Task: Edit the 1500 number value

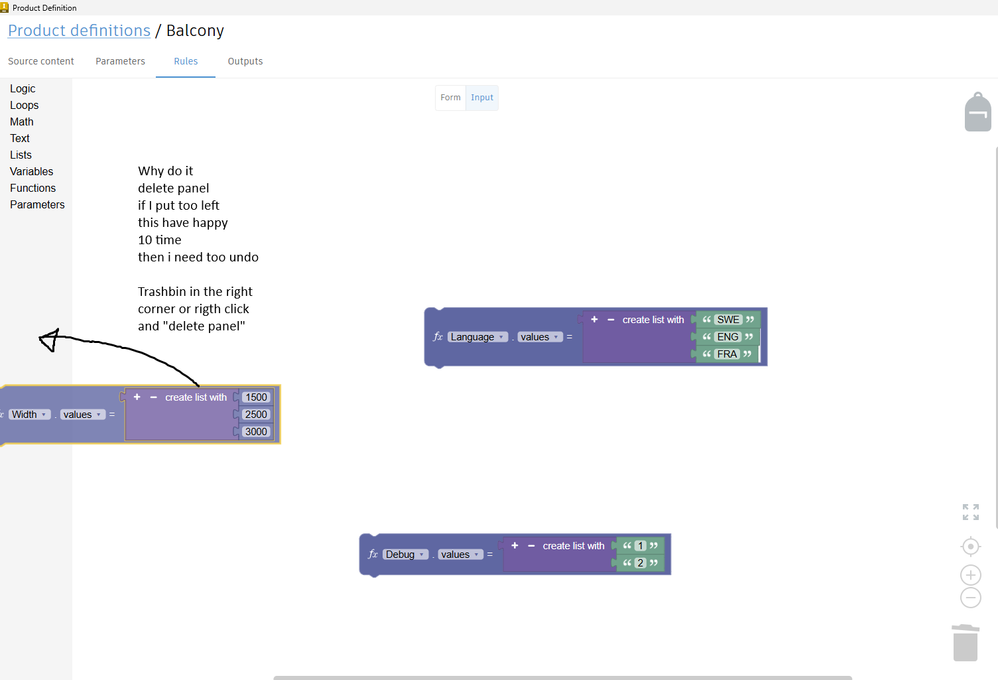Action: pyautogui.click(x=256, y=397)
